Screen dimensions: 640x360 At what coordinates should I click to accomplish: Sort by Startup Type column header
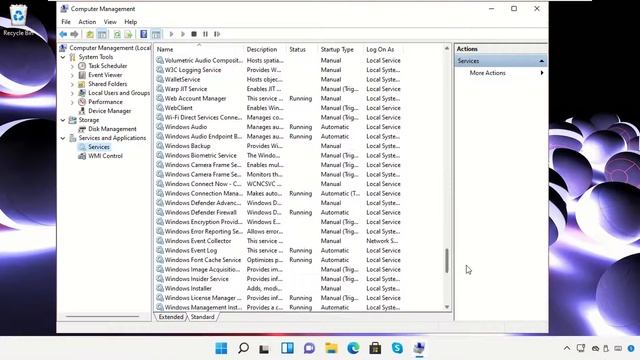[x=340, y=49]
